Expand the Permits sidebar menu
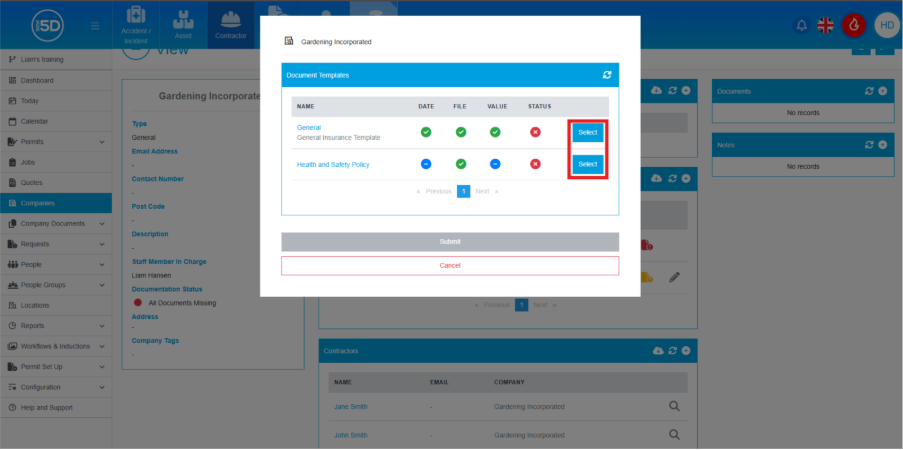Image resolution: width=903 pixels, height=450 pixels. tap(102, 142)
